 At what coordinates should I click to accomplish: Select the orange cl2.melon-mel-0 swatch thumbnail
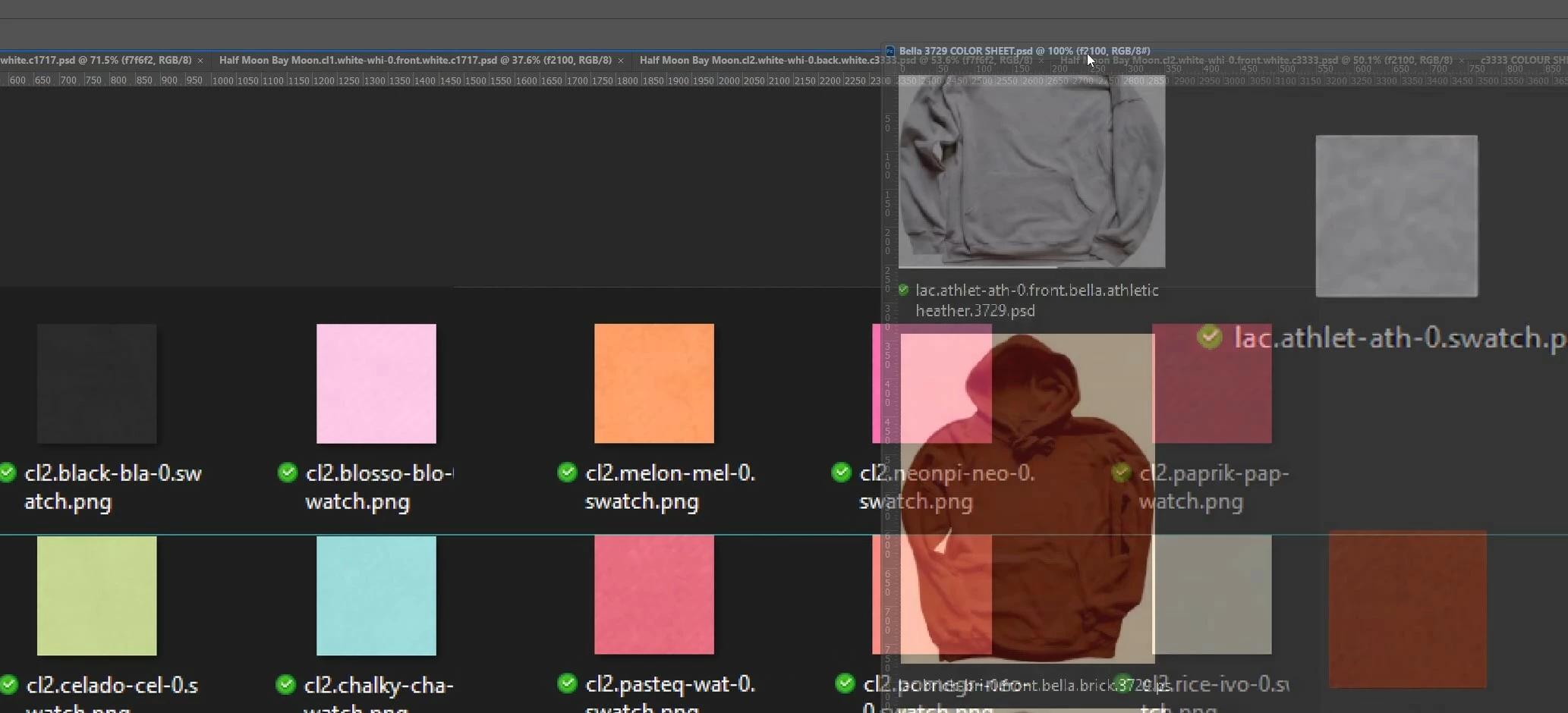coord(654,384)
